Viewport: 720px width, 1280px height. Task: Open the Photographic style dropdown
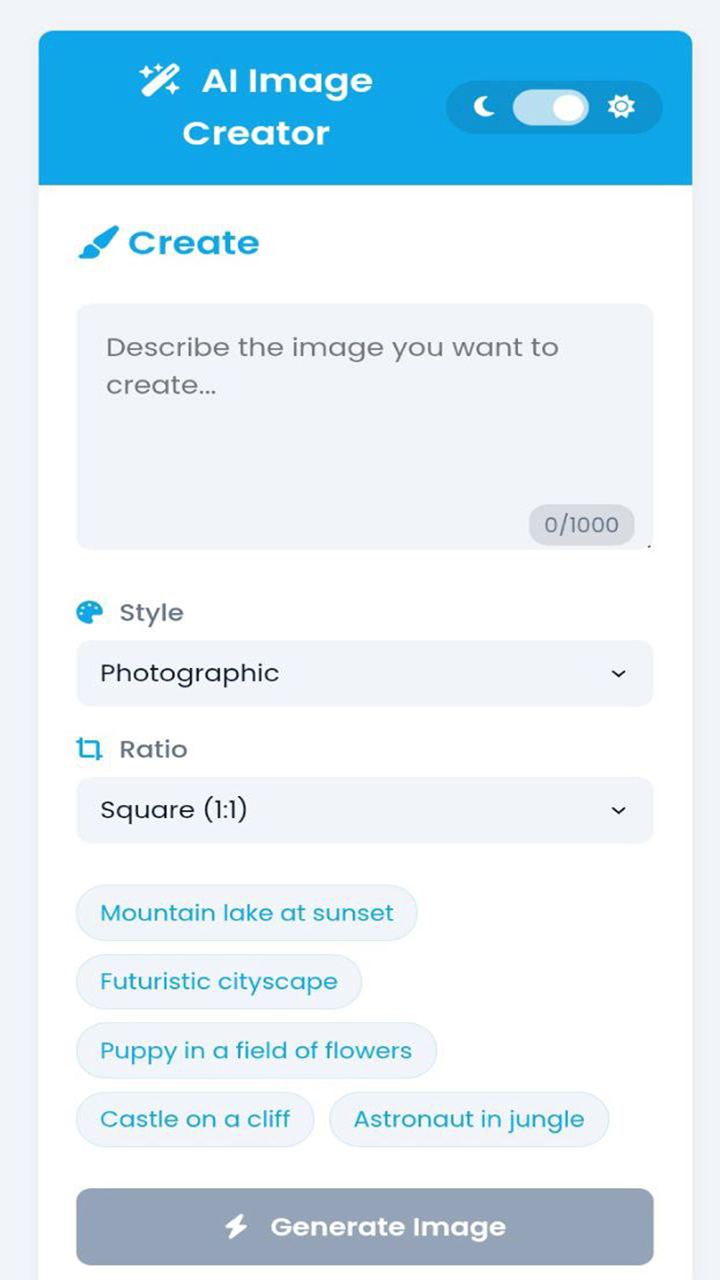[364, 673]
